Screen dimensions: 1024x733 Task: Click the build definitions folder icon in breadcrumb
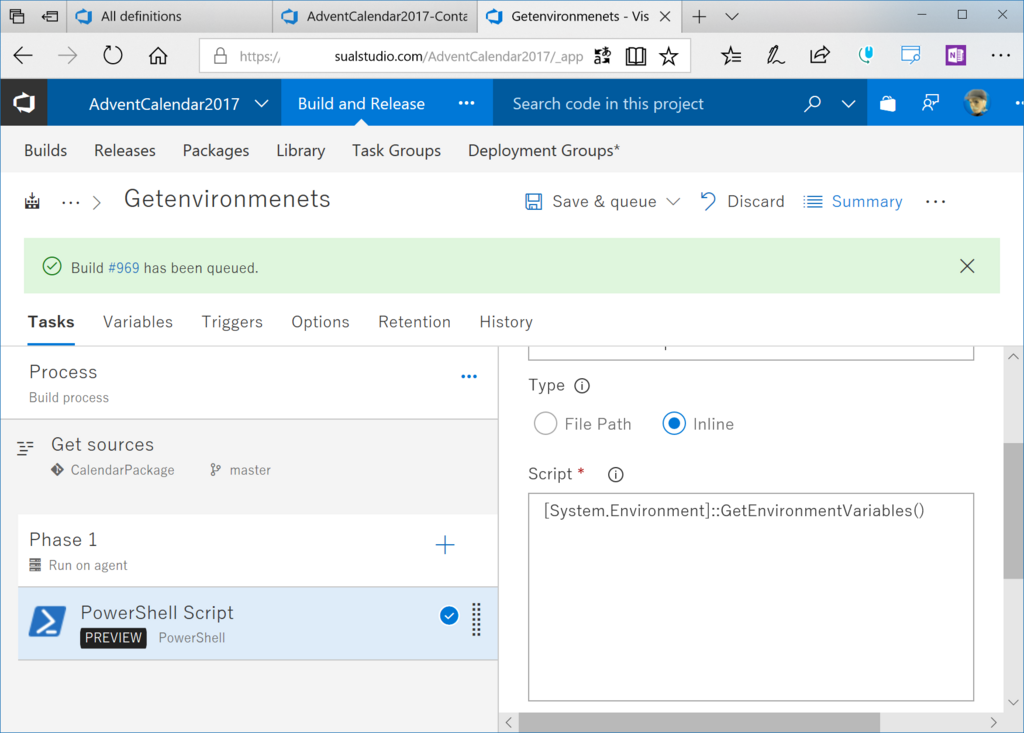pos(32,201)
